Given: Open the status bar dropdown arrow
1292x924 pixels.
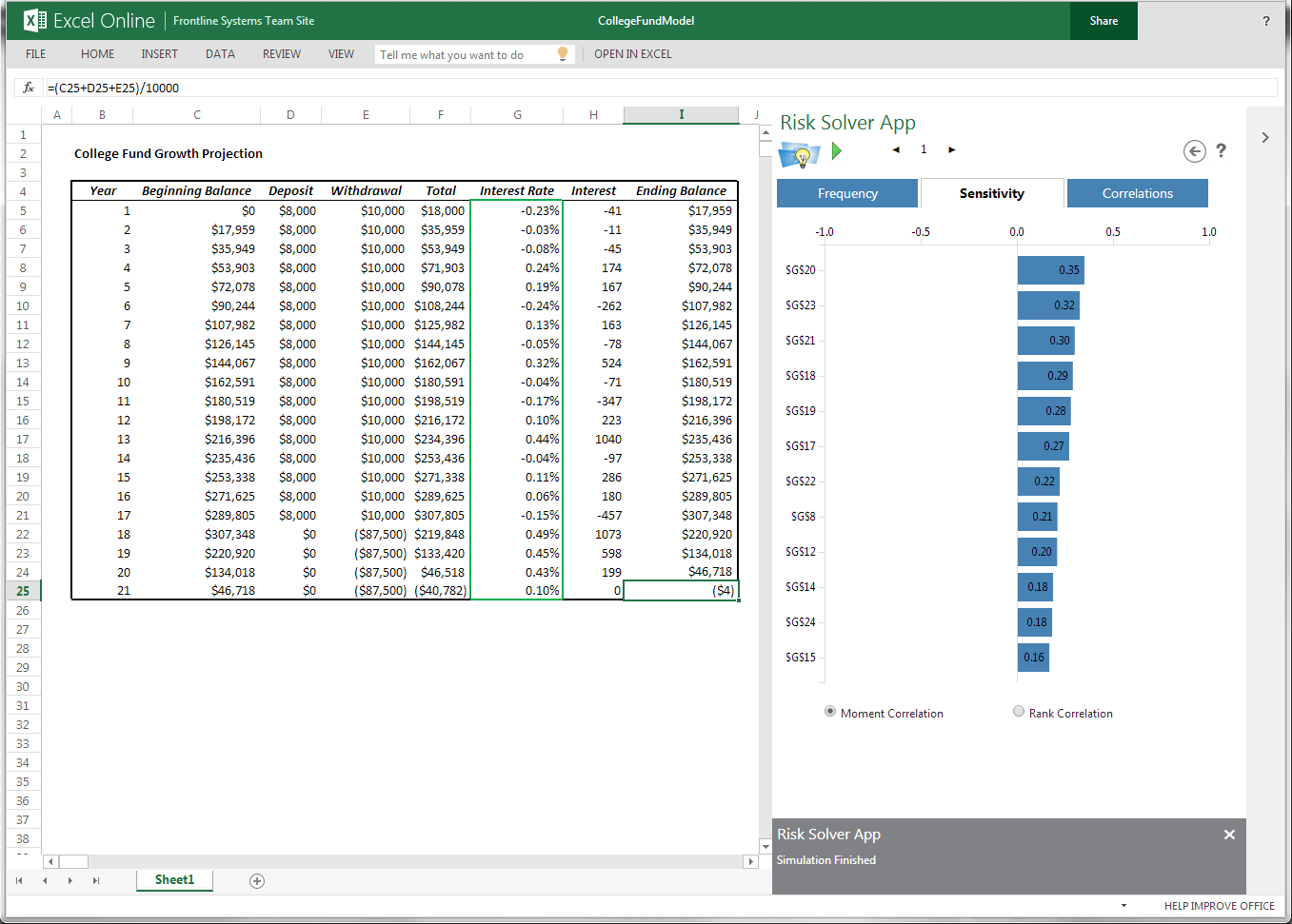Looking at the screenshot, I should pos(1123,906).
